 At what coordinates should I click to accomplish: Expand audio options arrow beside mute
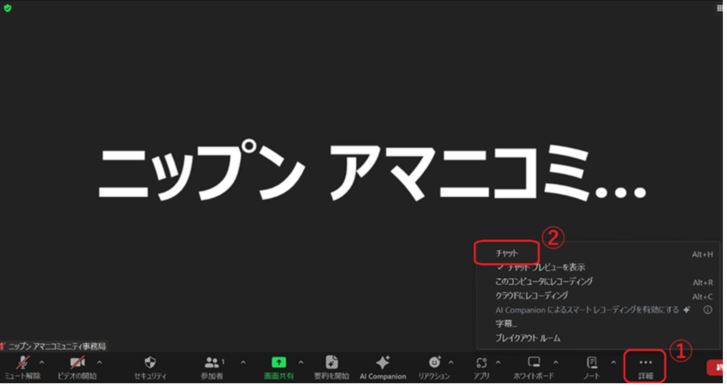pyautogui.click(x=42, y=362)
